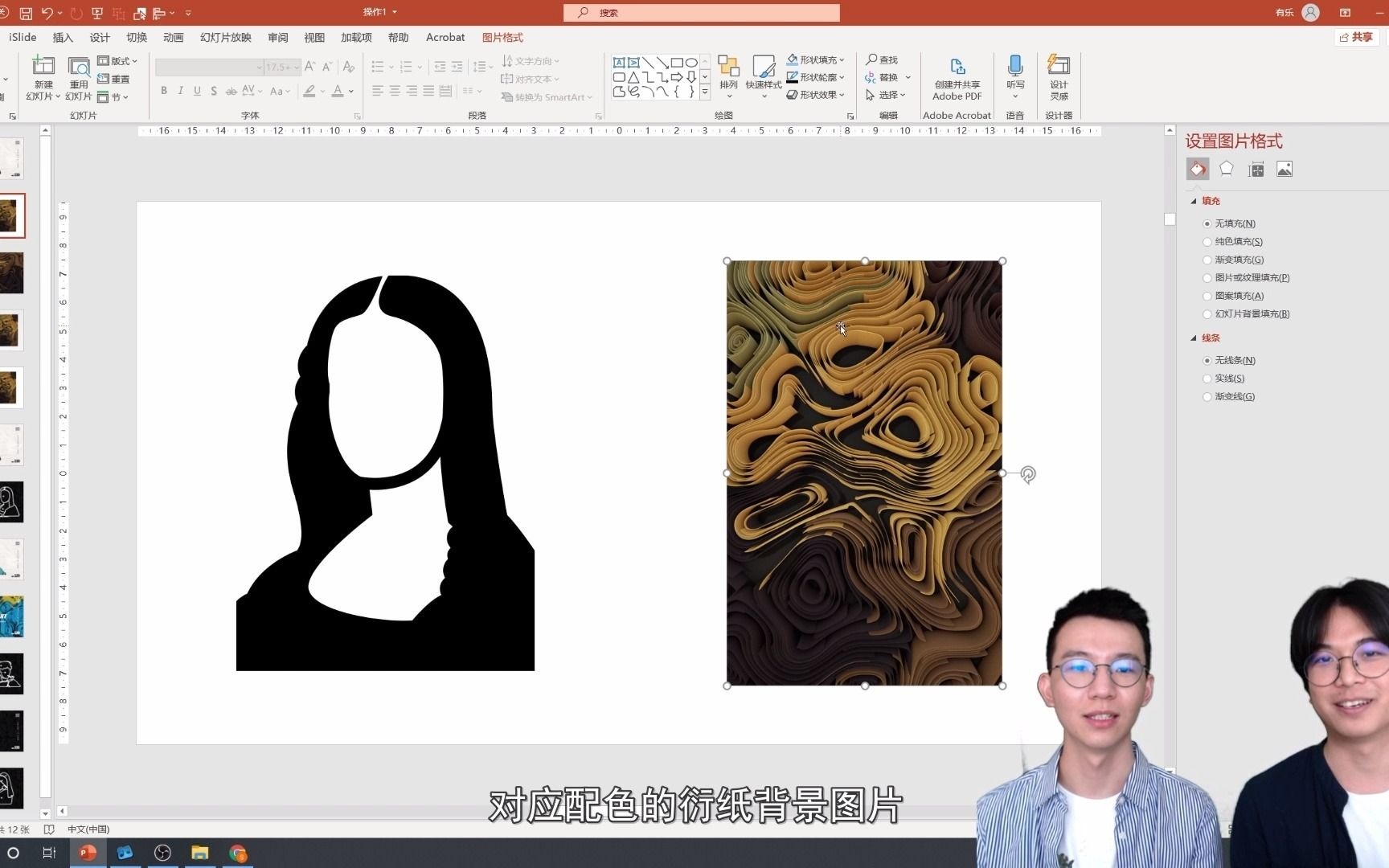Screen dimensions: 1389x868
Task: Open the 设计 (Design) tab
Action: tap(100, 37)
